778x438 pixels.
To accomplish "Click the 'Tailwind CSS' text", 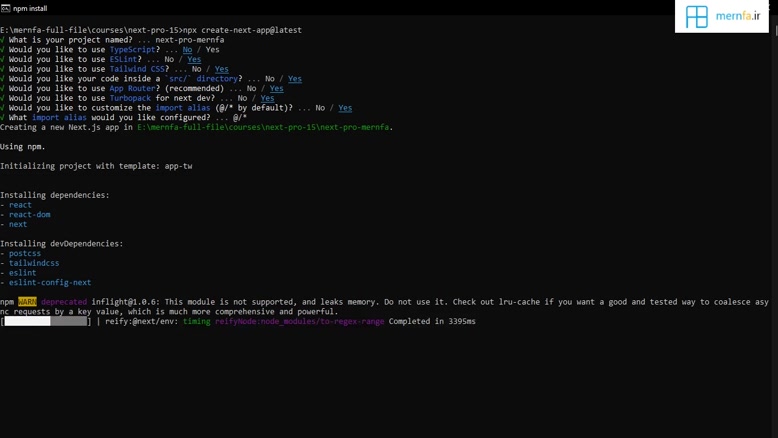I will click(x=137, y=69).
